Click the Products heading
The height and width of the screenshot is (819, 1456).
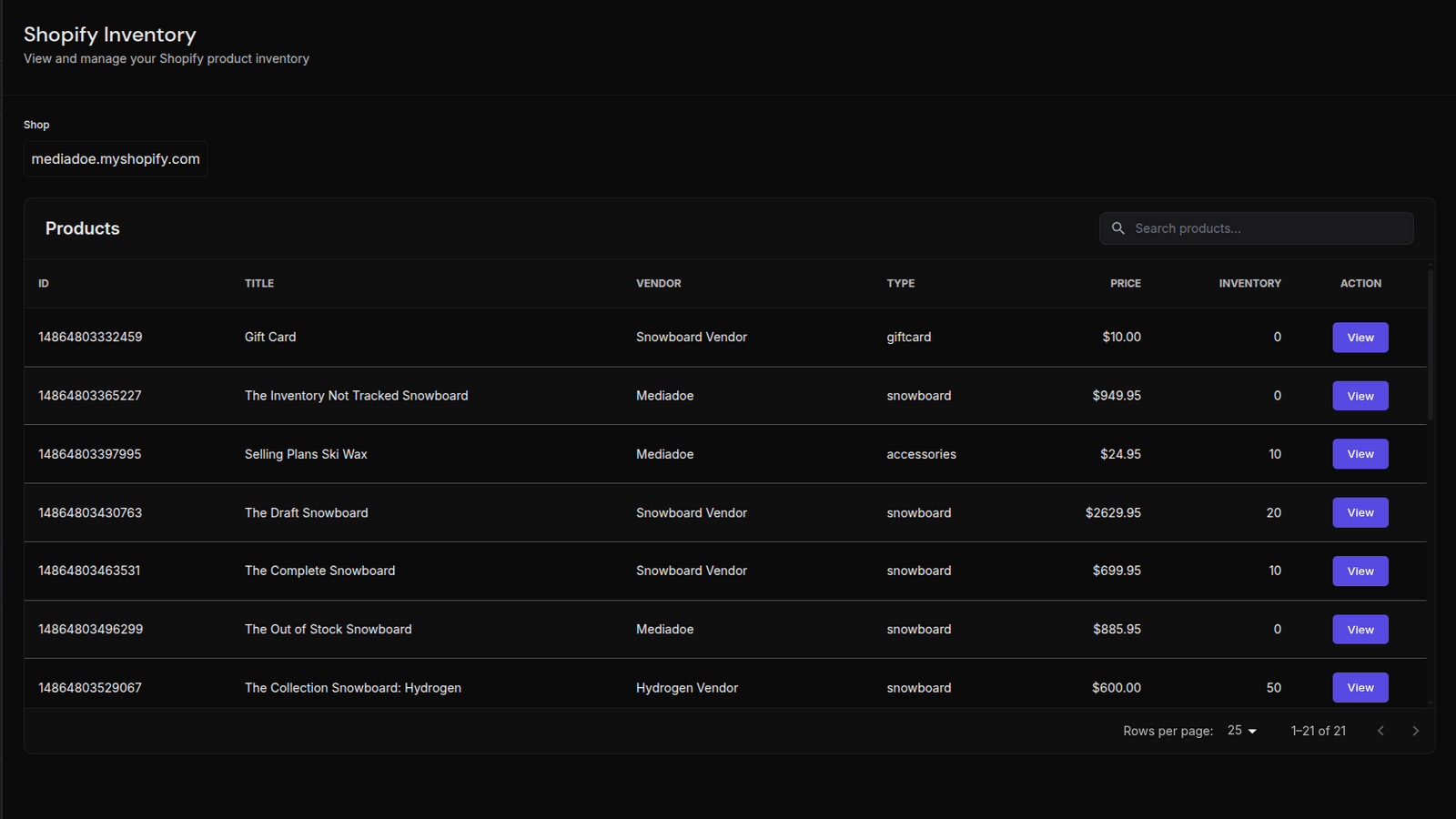click(x=82, y=228)
